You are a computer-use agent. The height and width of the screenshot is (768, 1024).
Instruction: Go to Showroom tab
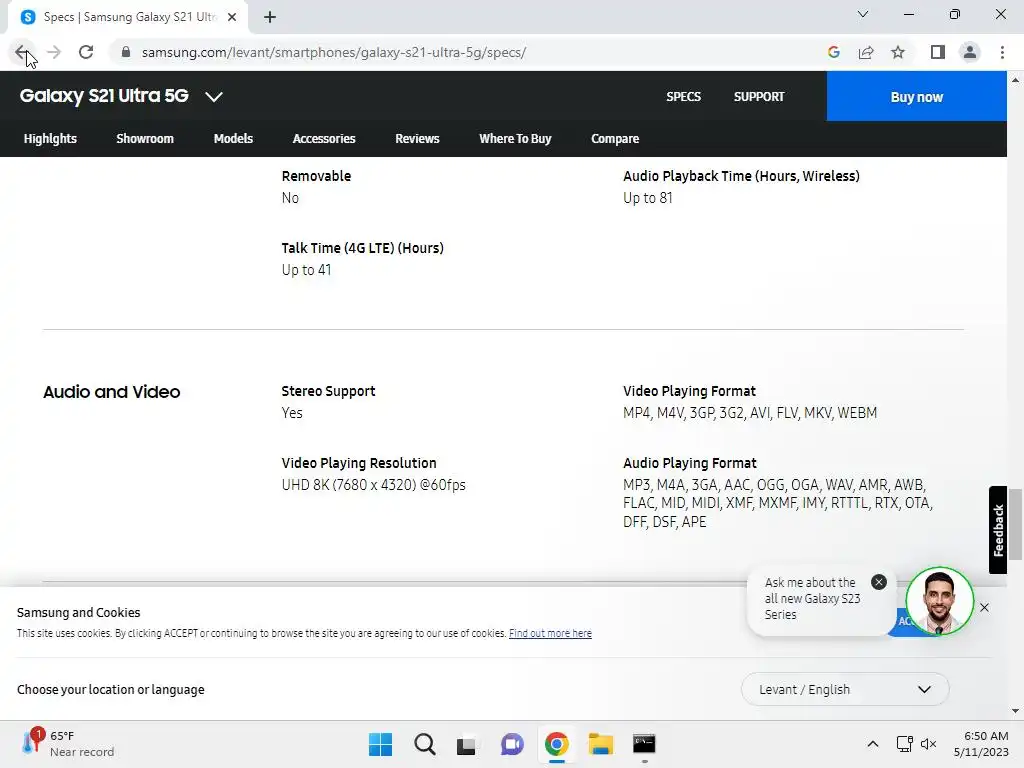click(x=145, y=138)
